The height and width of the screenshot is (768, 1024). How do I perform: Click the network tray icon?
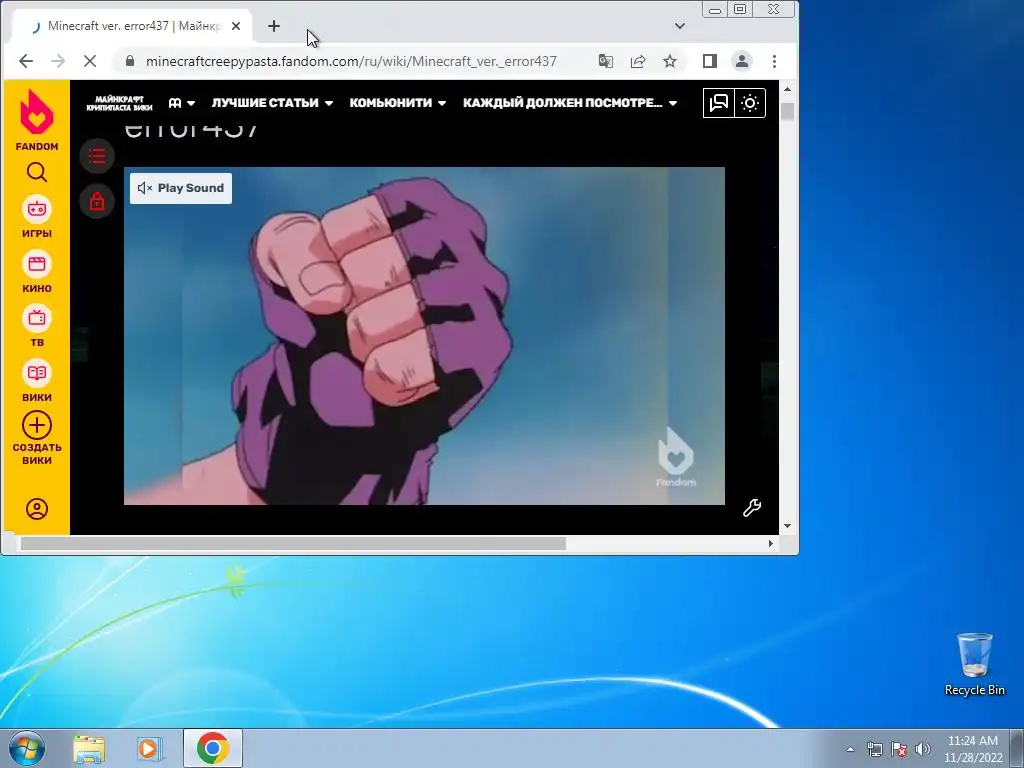tap(874, 749)
